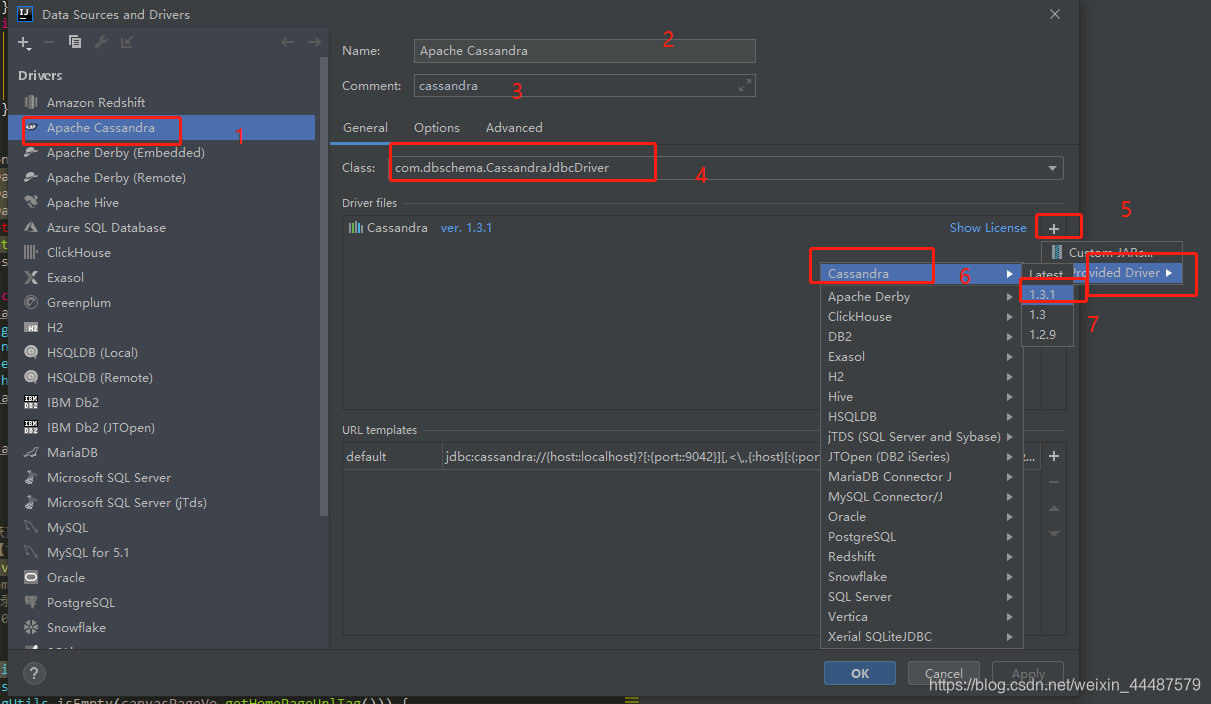The image size is (1211, 704).
Task: Close the Data Sources and Drivers dialog
Action: point(1055,14)
